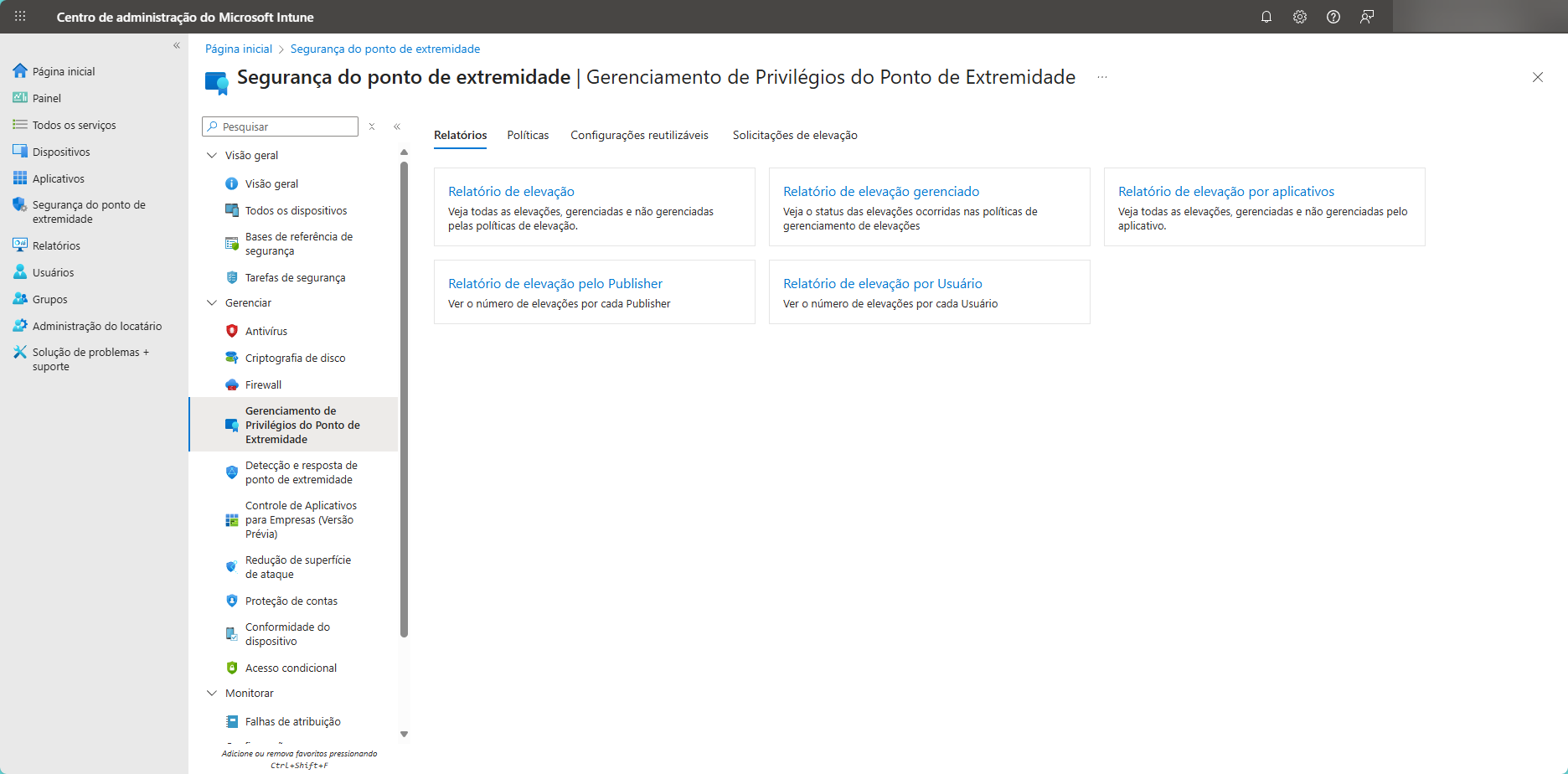The image size is (1568, 774).
Task: Collapse the Visão geral section chevron
Action: [x=212, y=155]
